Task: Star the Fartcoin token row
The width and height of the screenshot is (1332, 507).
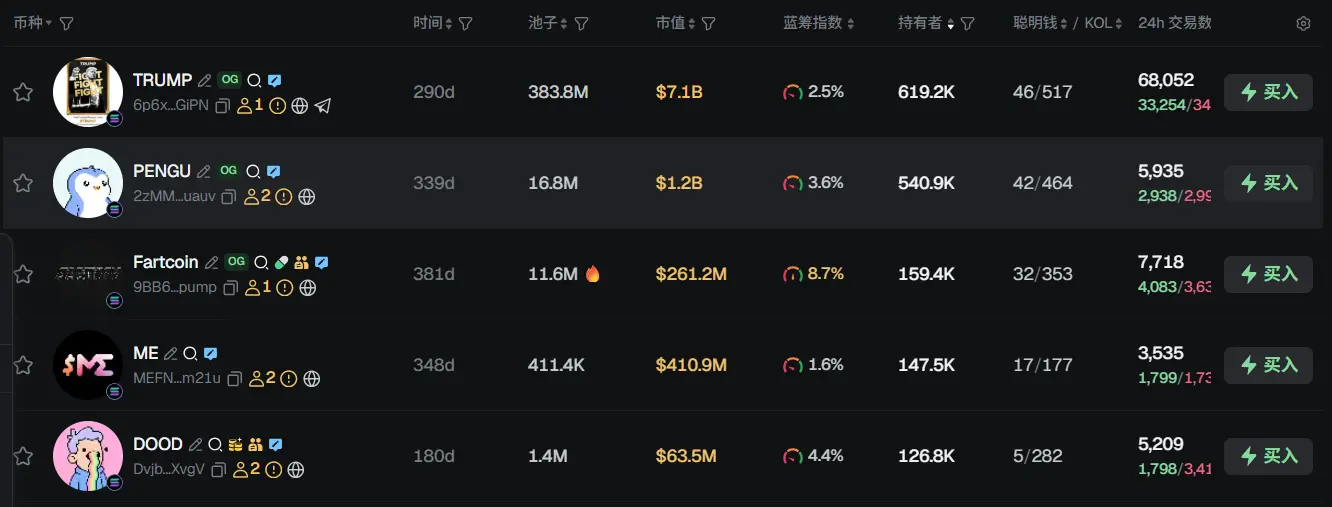Action: point(23,274)
